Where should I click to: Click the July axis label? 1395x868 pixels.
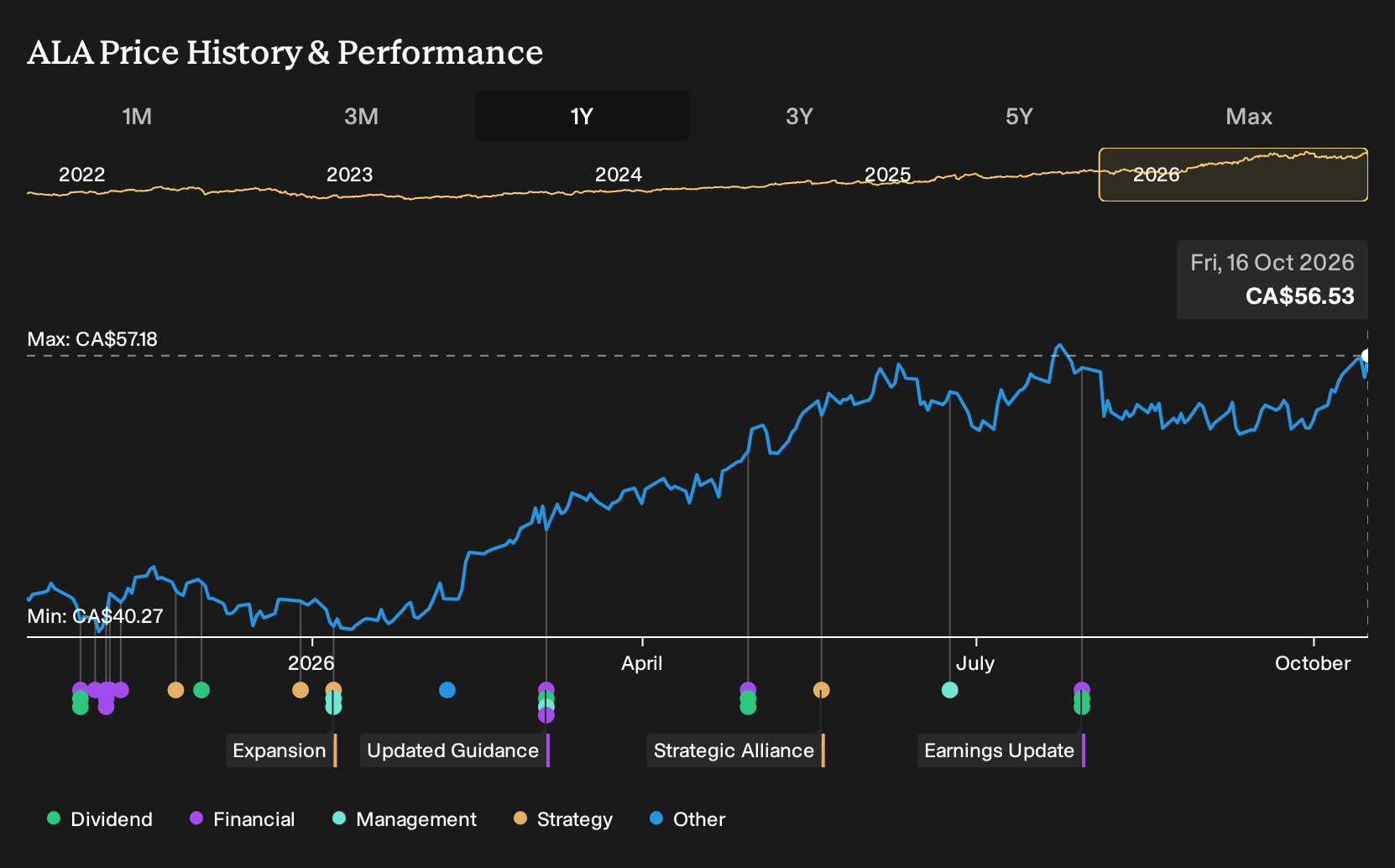pos(975,663)
